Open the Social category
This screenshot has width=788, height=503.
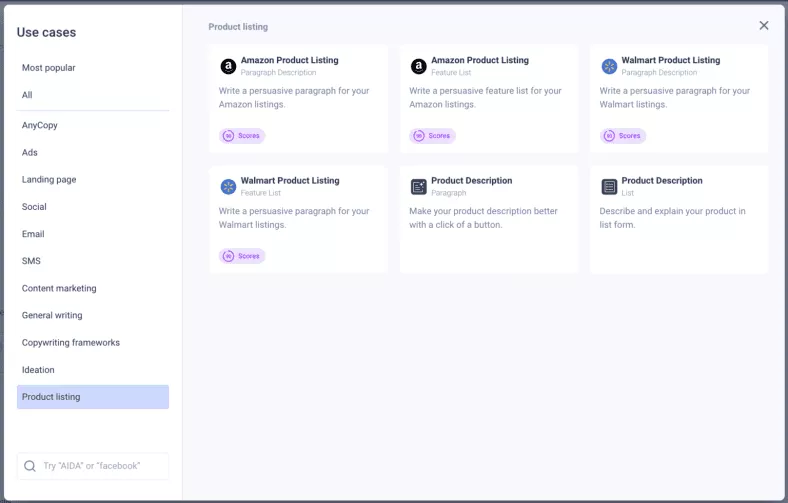[93, 207]
